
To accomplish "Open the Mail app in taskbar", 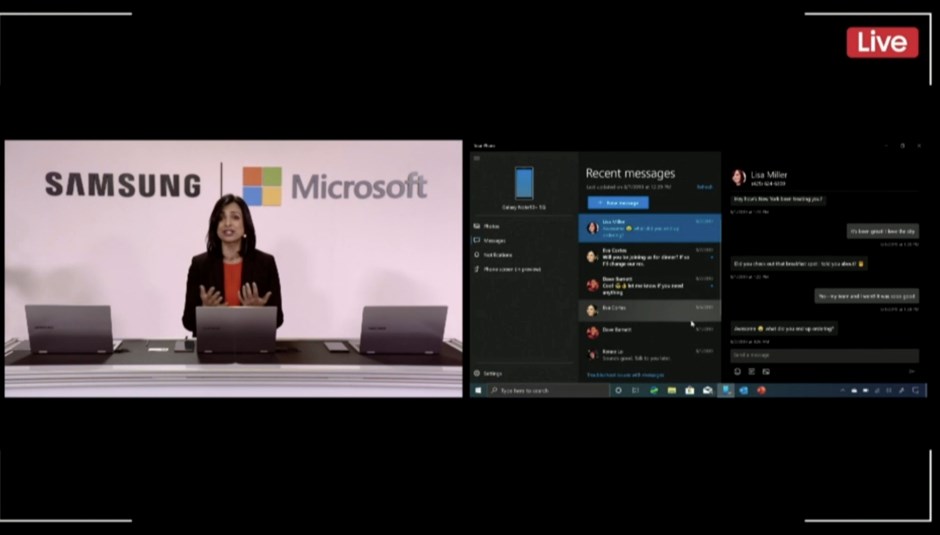I will 707,390.
